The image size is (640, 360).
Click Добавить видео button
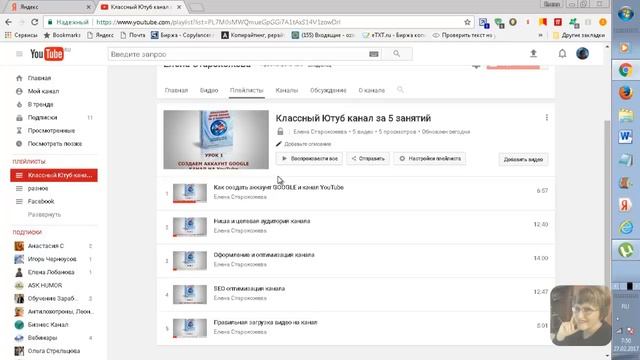tap(523, 159)
